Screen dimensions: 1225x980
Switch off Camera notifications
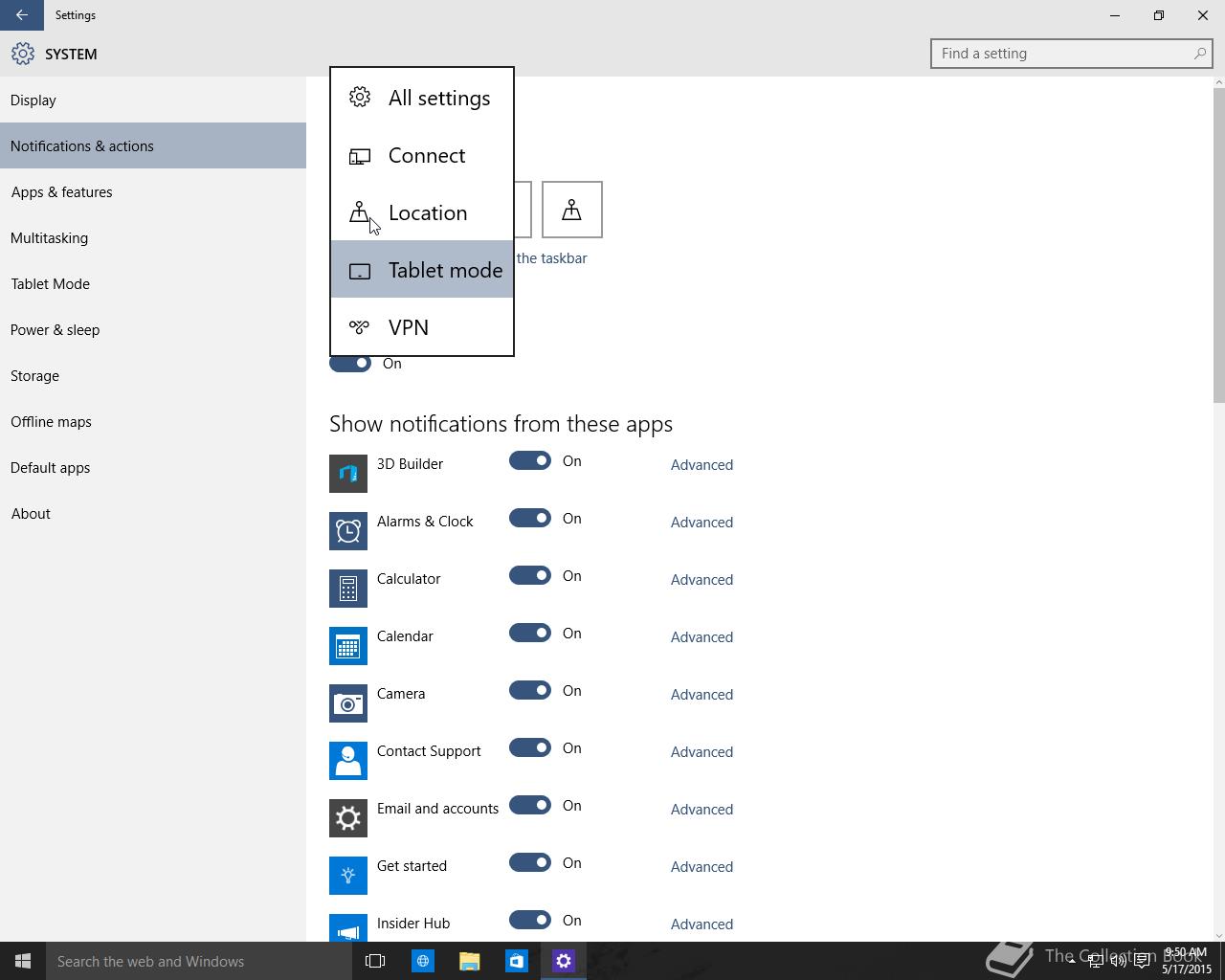(x=530, y=691)
